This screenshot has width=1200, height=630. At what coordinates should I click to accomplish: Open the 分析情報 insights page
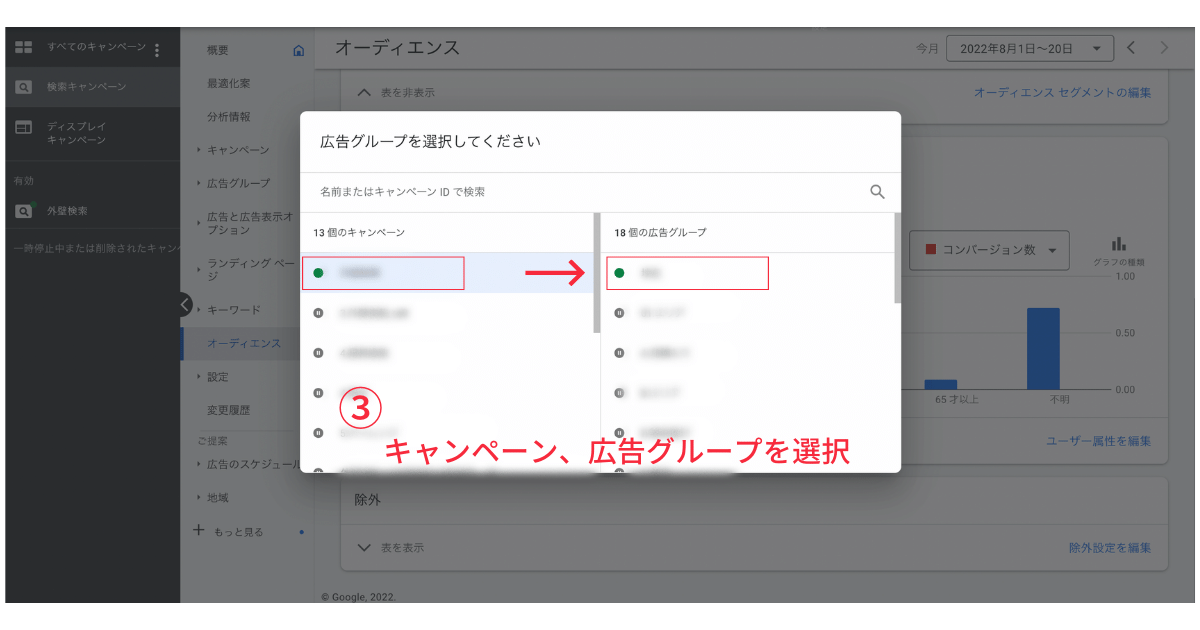[229, 117]
